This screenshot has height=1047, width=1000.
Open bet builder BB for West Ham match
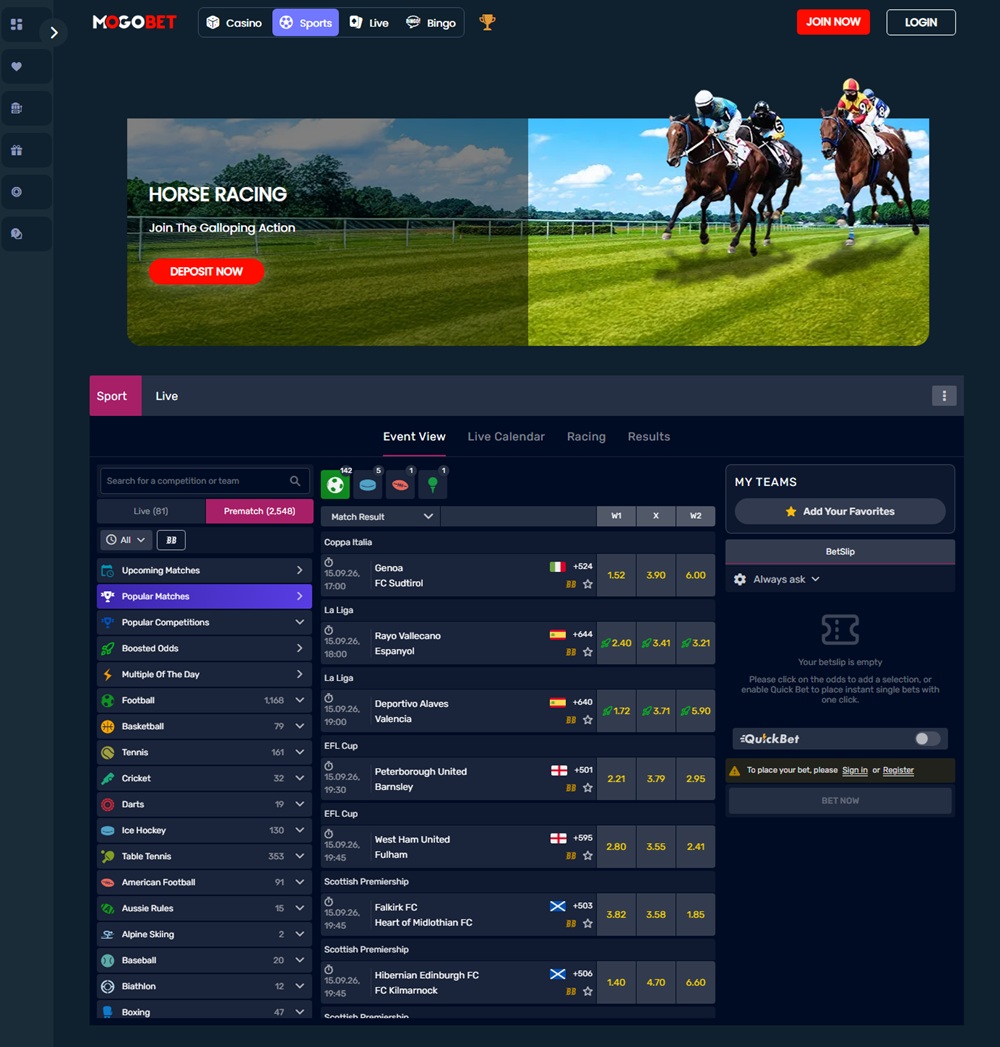(x=571, y=855)
